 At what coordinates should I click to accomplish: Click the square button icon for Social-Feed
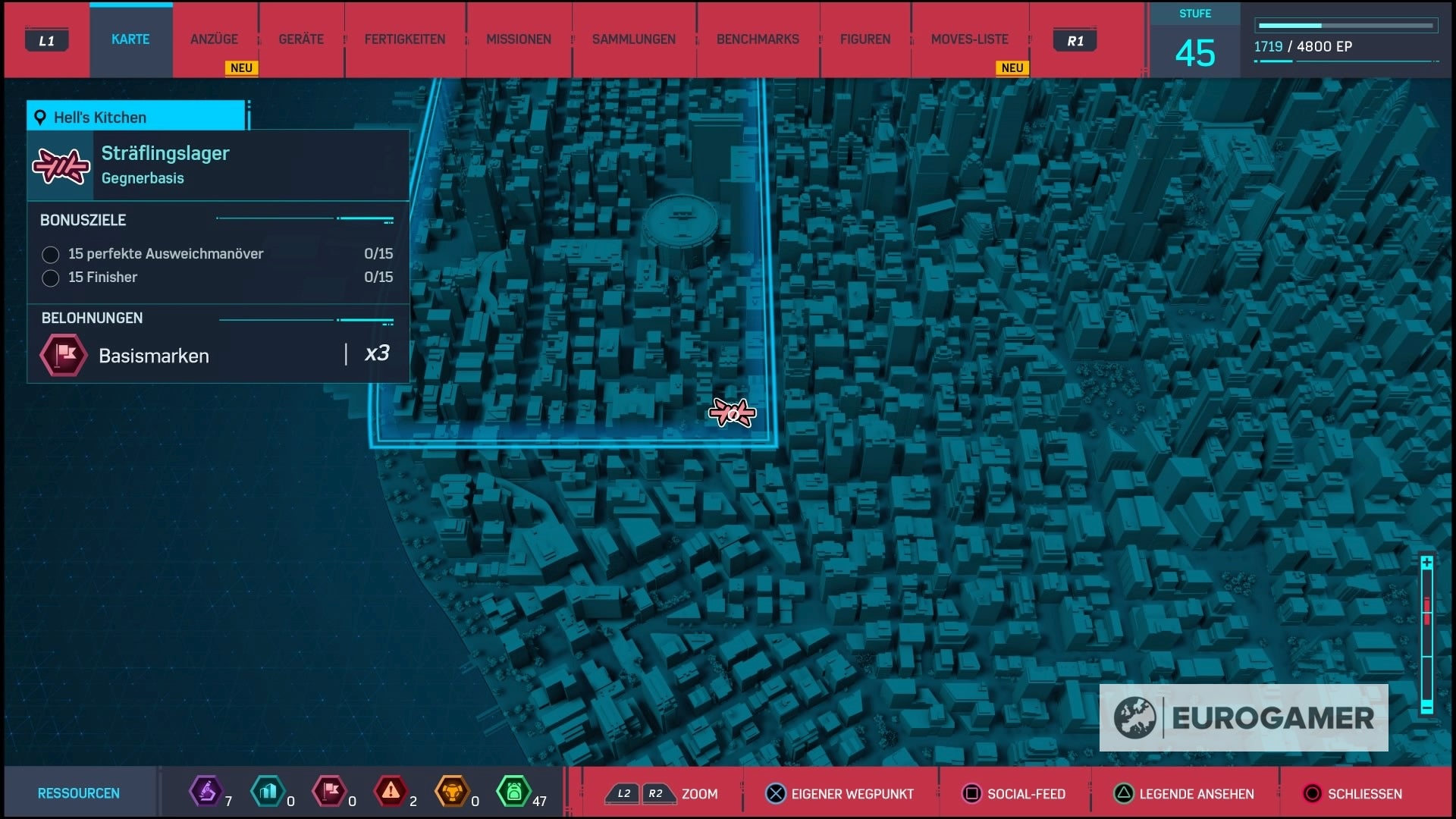coord(971,793)
